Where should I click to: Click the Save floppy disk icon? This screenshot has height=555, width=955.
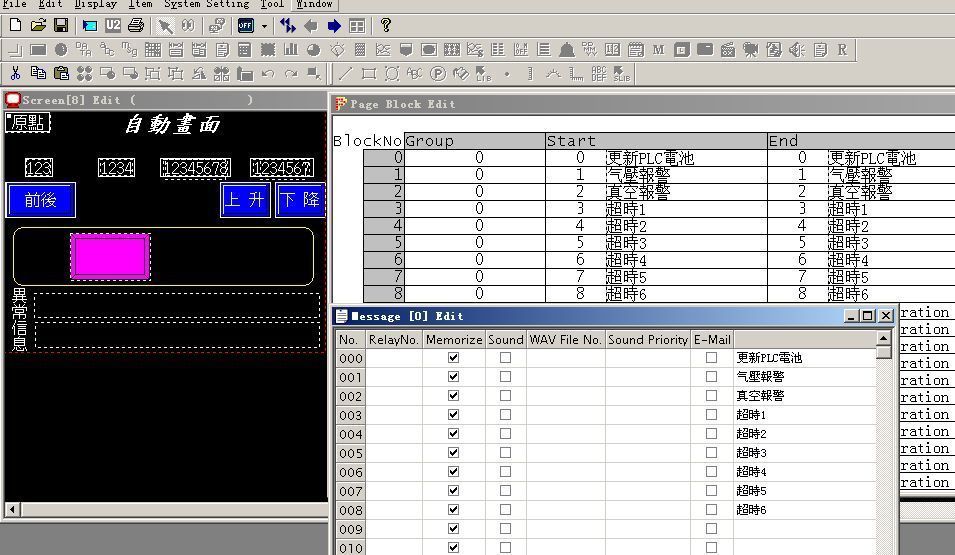[61, 25]
